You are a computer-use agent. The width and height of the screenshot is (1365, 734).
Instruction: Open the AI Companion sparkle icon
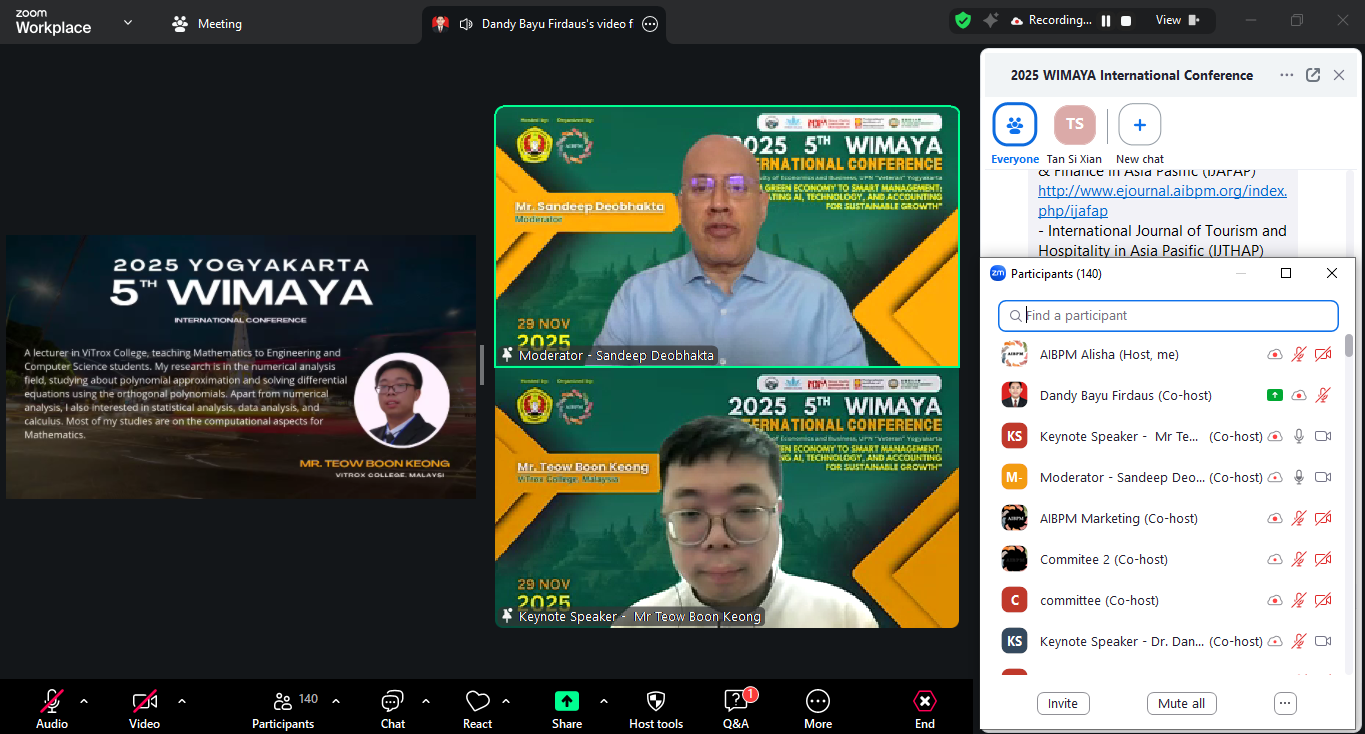click(990, 21)
